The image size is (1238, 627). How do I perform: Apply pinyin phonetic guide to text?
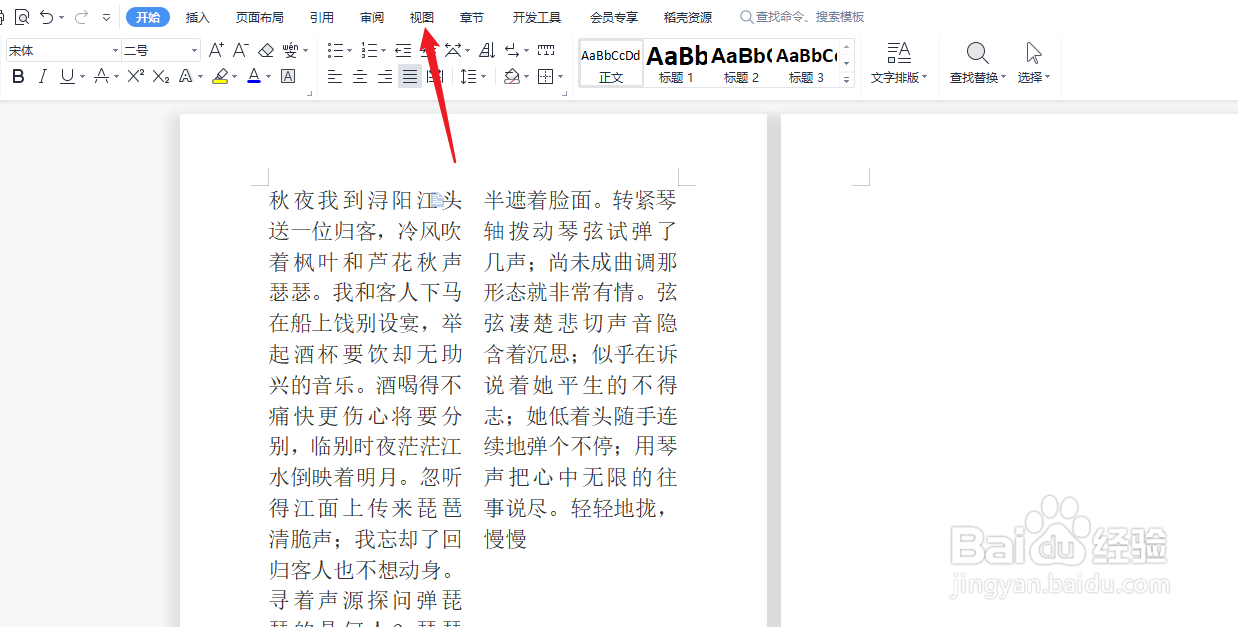coord(291,50)
